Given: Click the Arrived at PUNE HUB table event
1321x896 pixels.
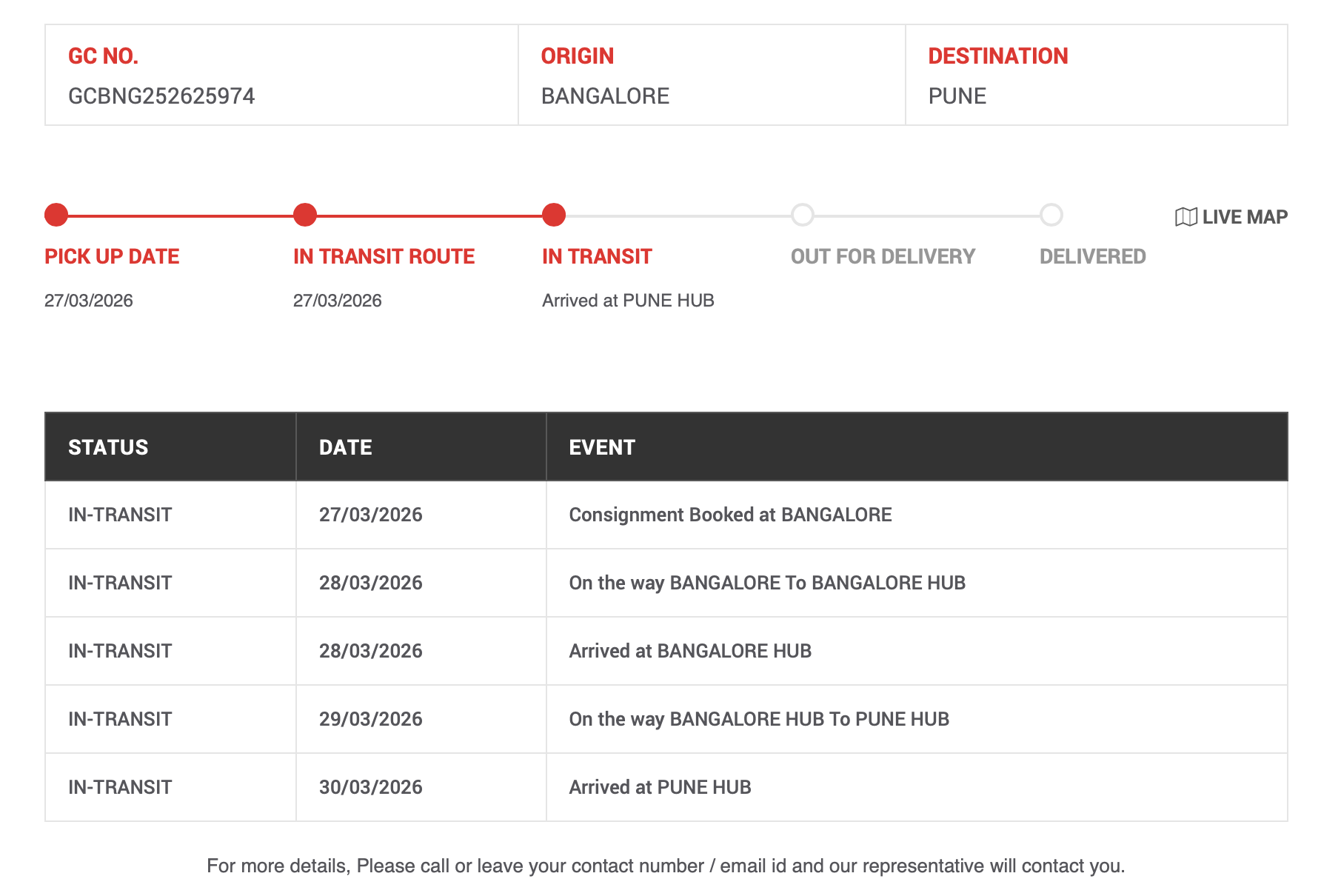Looking at the screenshot, I should tap(660, 787).
